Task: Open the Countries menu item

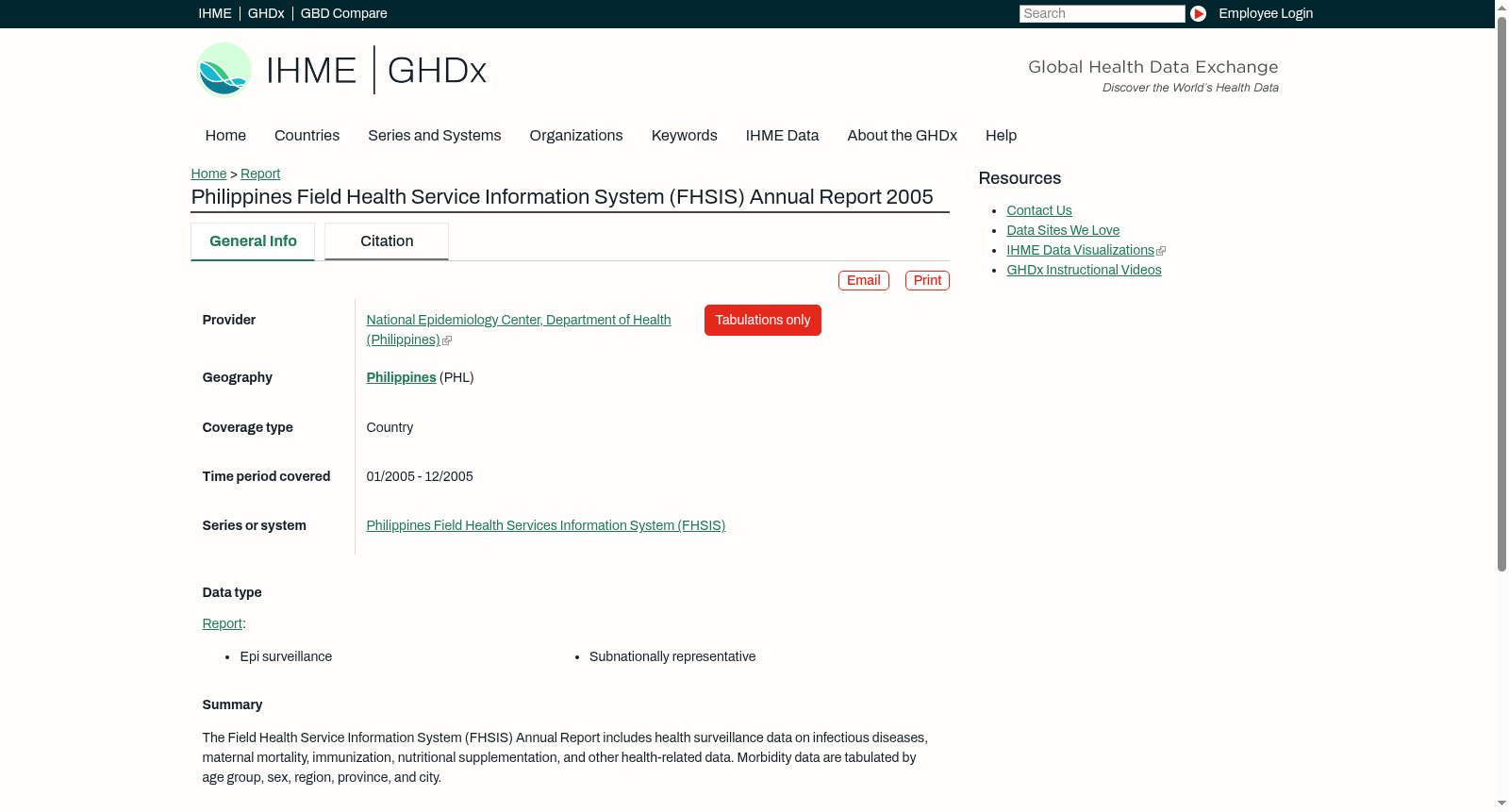Action: [x=307, y=136]
